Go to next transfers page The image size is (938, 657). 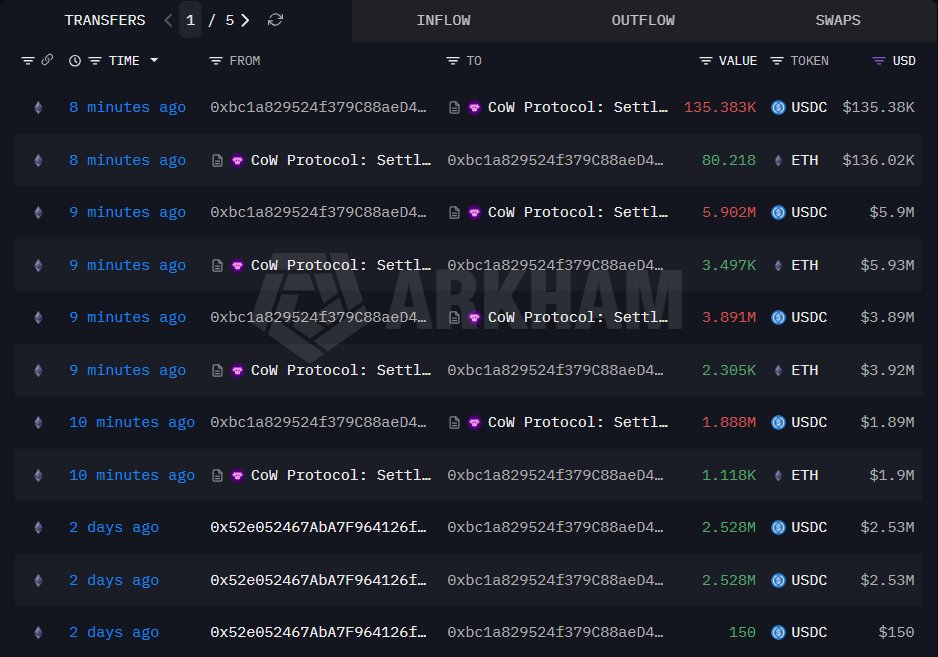(245, 20)
